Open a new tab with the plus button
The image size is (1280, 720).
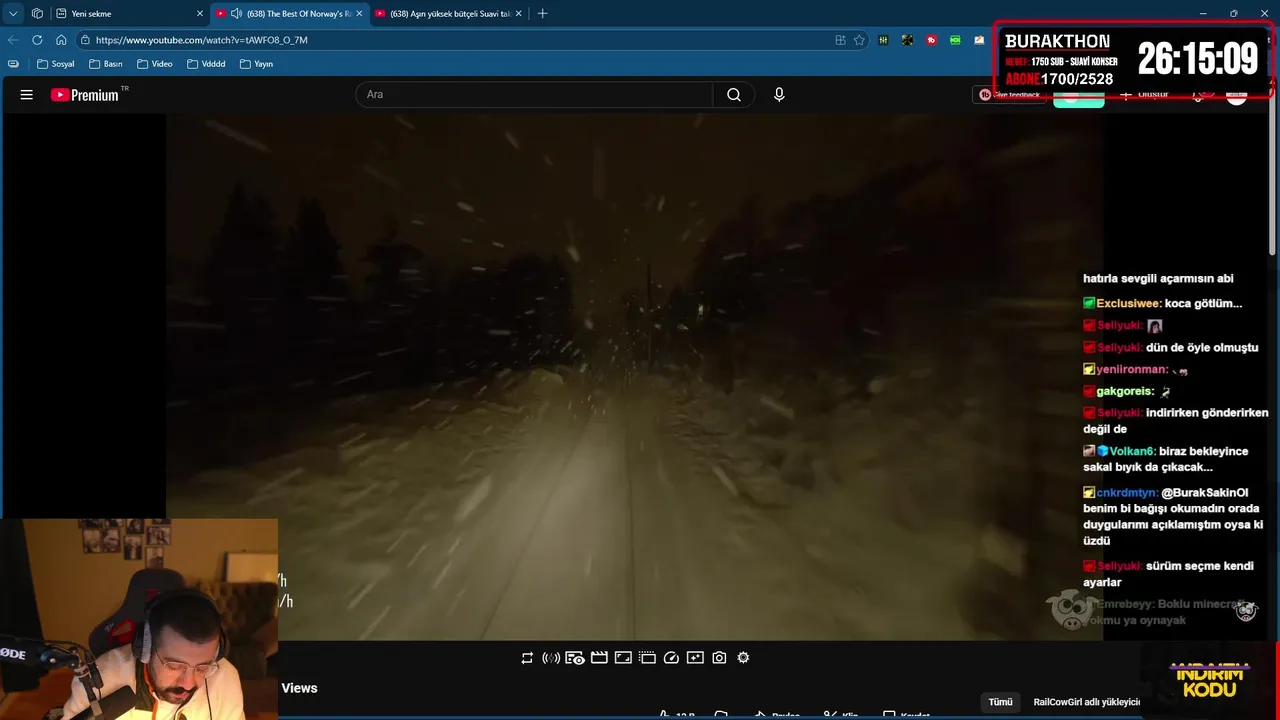tap(543, 13)
